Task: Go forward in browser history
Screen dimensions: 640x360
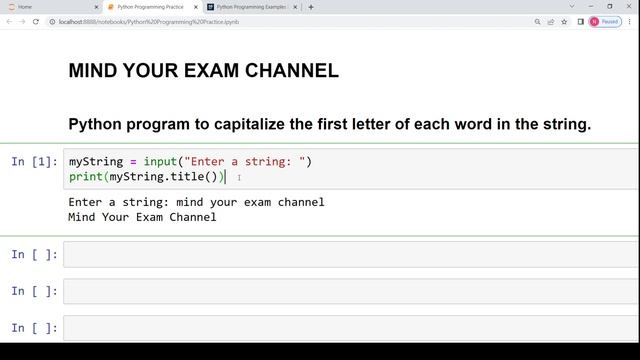Action: (x=22, y=22)
